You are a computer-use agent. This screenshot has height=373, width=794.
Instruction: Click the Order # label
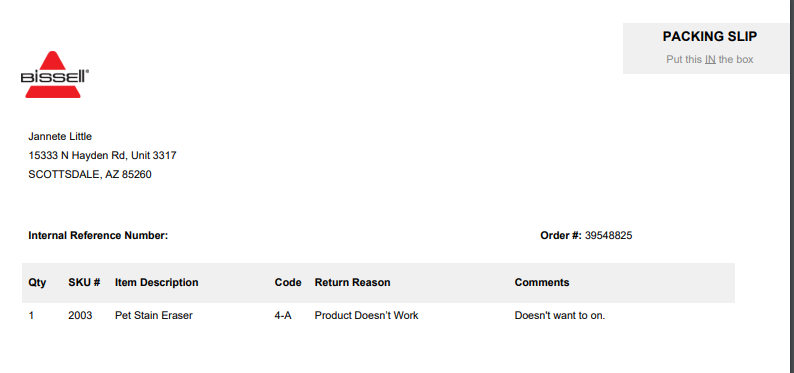coord(561,235)
